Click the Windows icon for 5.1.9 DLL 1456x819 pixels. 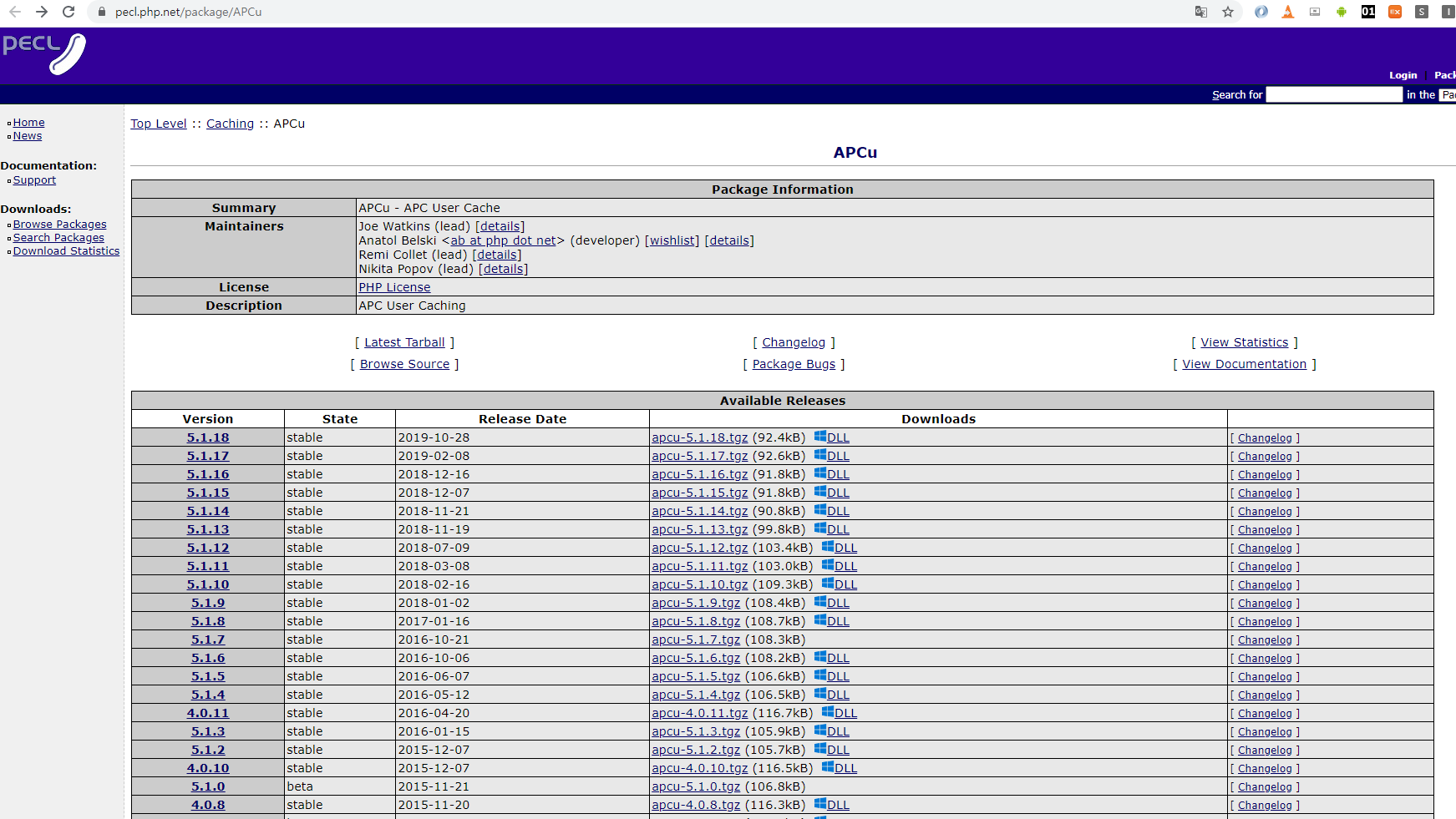(820, 602)
